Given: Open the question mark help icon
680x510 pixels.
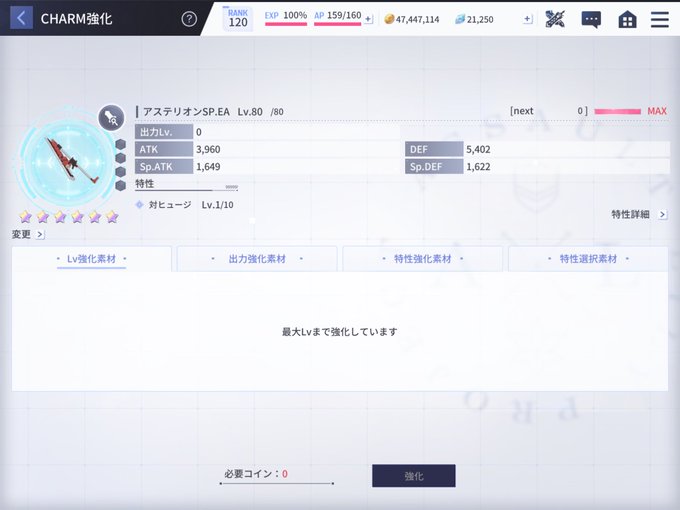Looking at the screenshot, I should pos(189,19).
